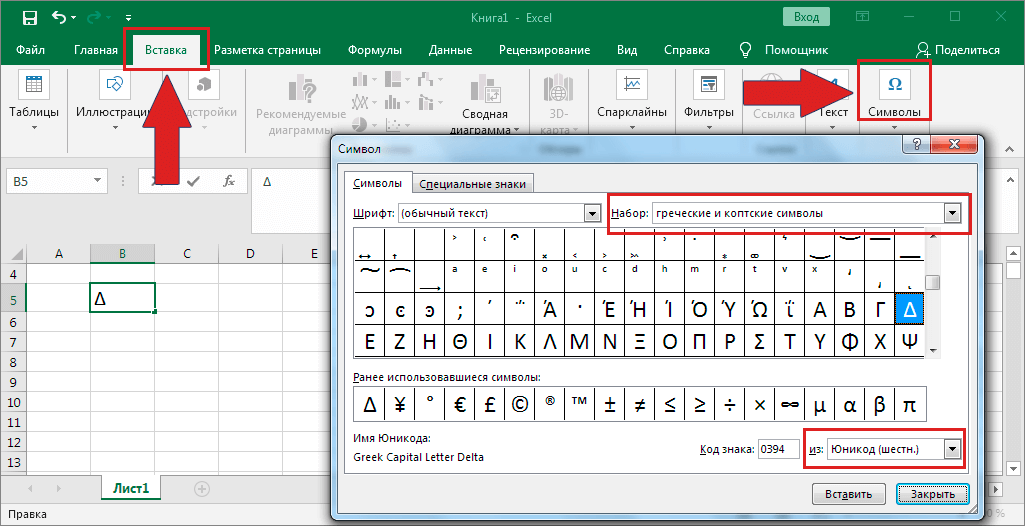1025x526 pixels.
Task: Open the Таблицы ribbon group
Action: pos(34,100)
